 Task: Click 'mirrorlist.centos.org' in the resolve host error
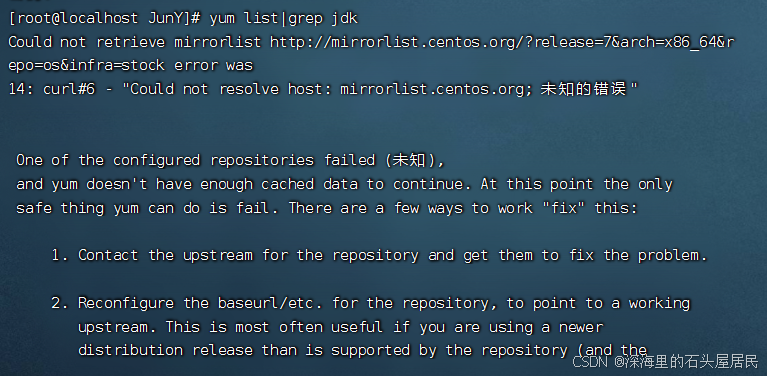pyautogui.click(x=431, y=89)
